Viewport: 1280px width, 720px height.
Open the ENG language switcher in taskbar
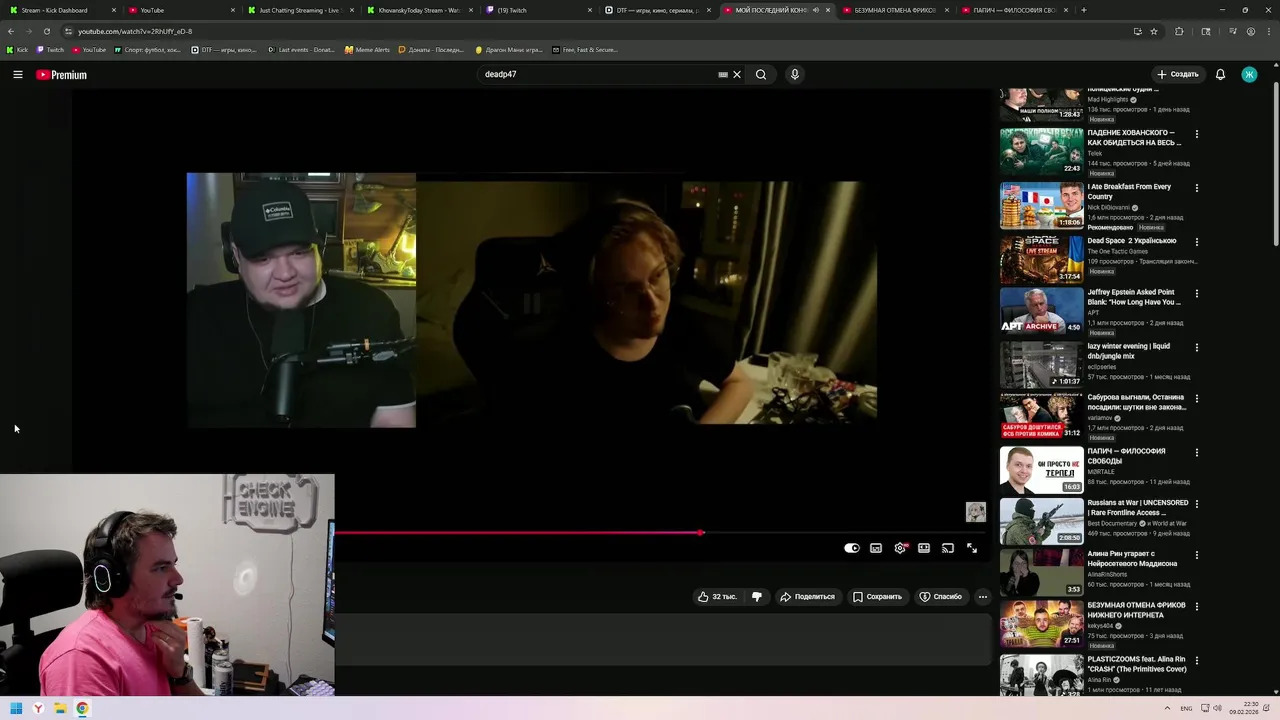tap(1186, 709)
